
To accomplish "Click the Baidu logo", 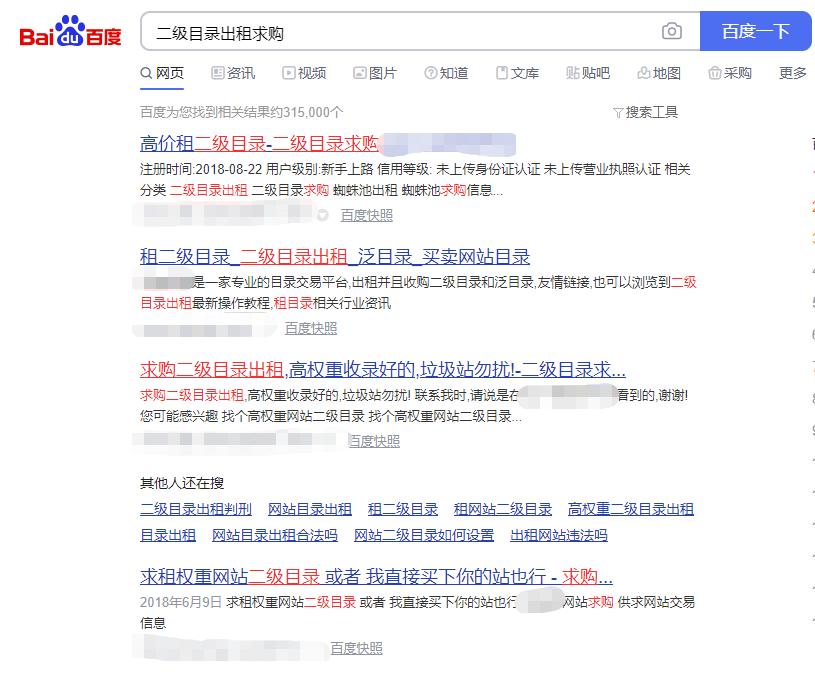I will coord(68,31).
